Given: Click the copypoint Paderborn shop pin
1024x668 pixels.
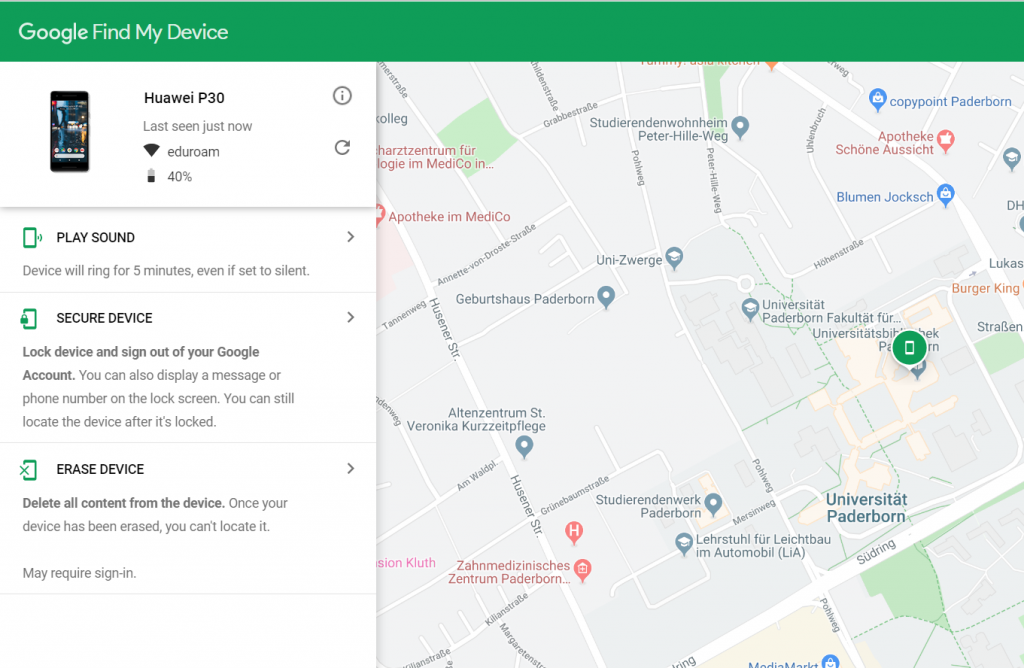Looking at the screenshot, I should [x=878, y=99].
